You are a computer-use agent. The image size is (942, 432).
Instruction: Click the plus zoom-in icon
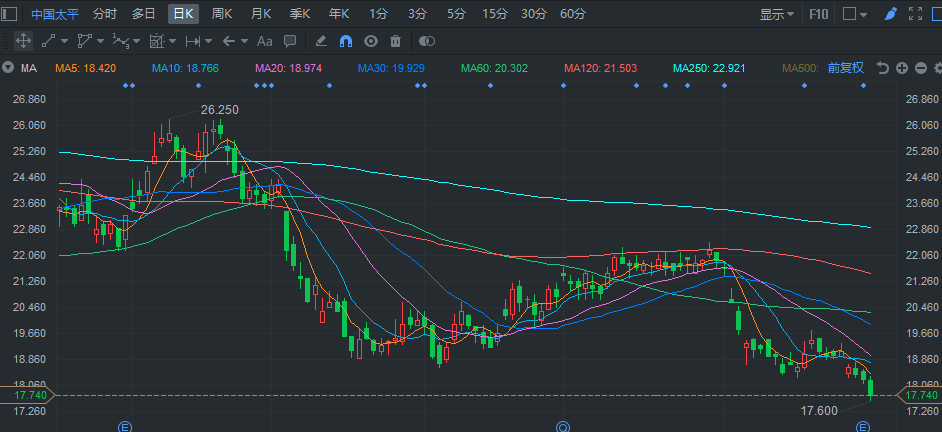(902, 68)
